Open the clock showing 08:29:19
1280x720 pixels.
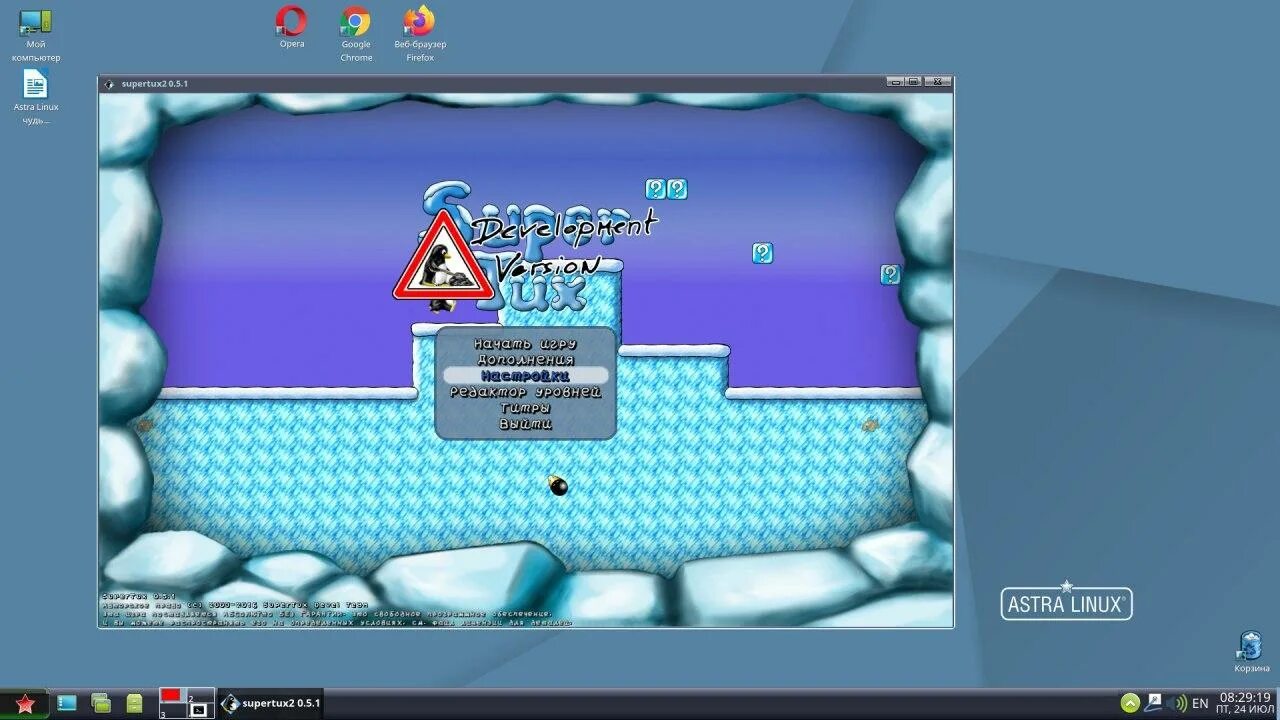click(1245, 703)
